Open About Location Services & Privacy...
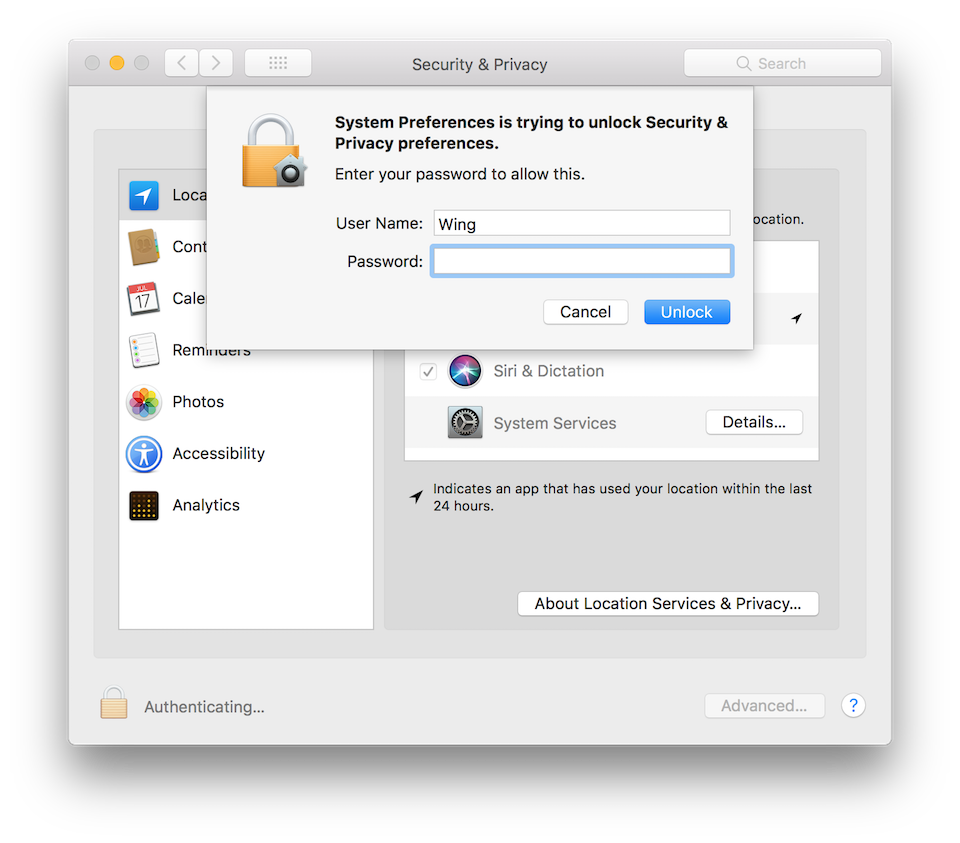Screen dimensions: 960x843 pyautogui.click(x=667, y=604)
